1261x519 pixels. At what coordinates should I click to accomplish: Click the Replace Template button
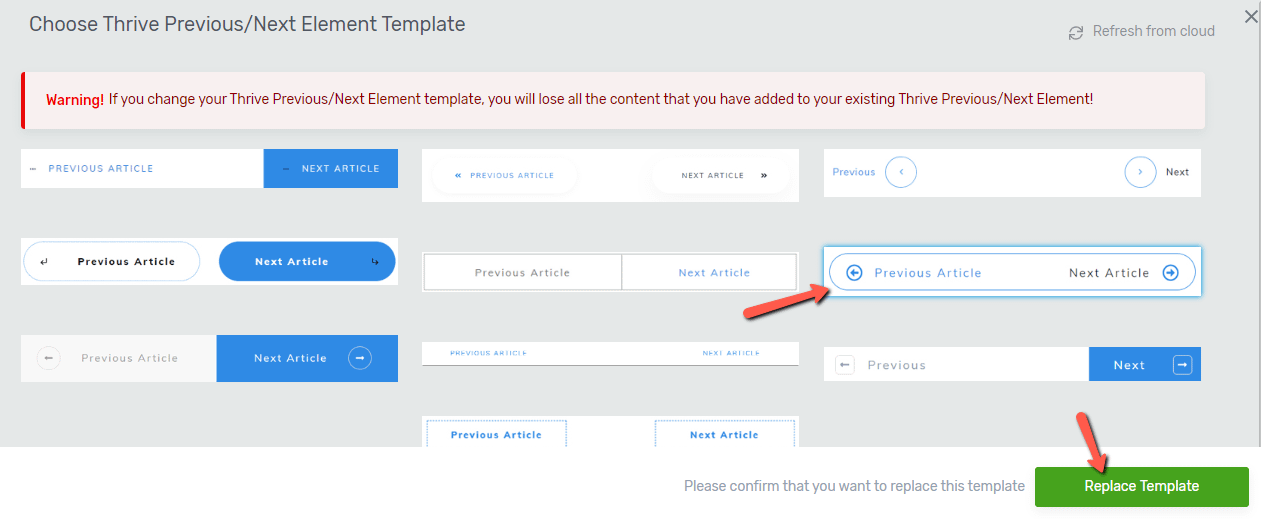pyautogui.click(x=1141, y=486)
